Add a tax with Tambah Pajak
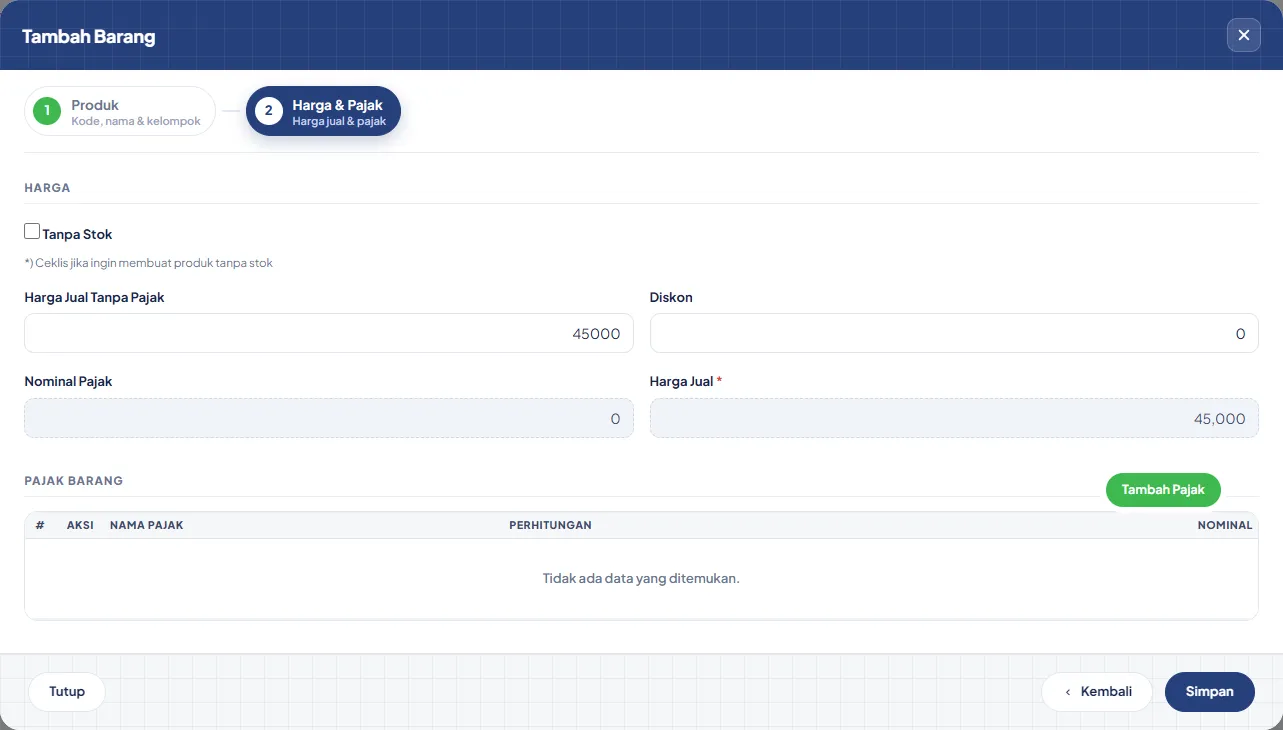 click(x=1163, y=490)
